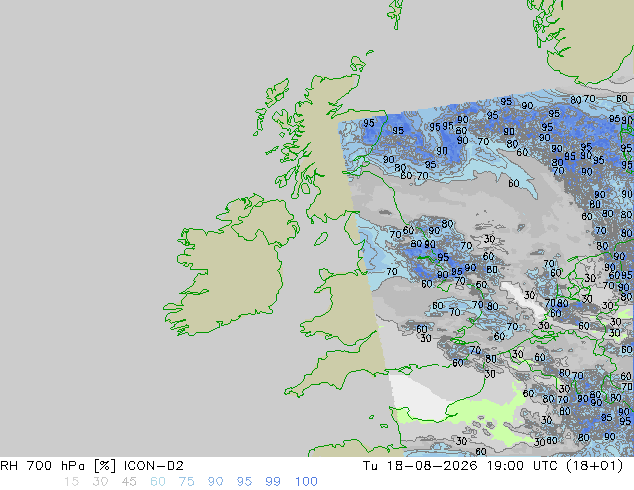The width and height of the screenshot is (634, 490).
Task: Click the "RH 700 hPa [%] ICON-D2" title
Action: tap(92, 466)
